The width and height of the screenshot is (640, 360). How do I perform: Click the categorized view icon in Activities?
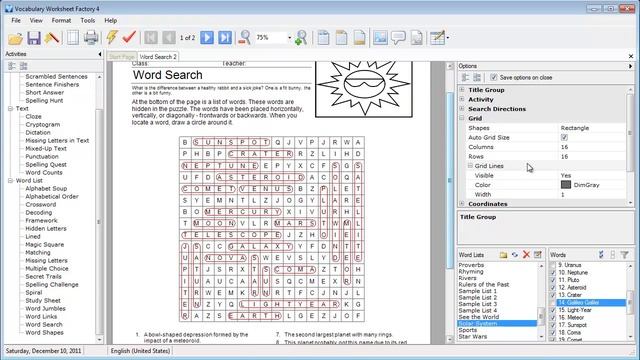point(12,66)
